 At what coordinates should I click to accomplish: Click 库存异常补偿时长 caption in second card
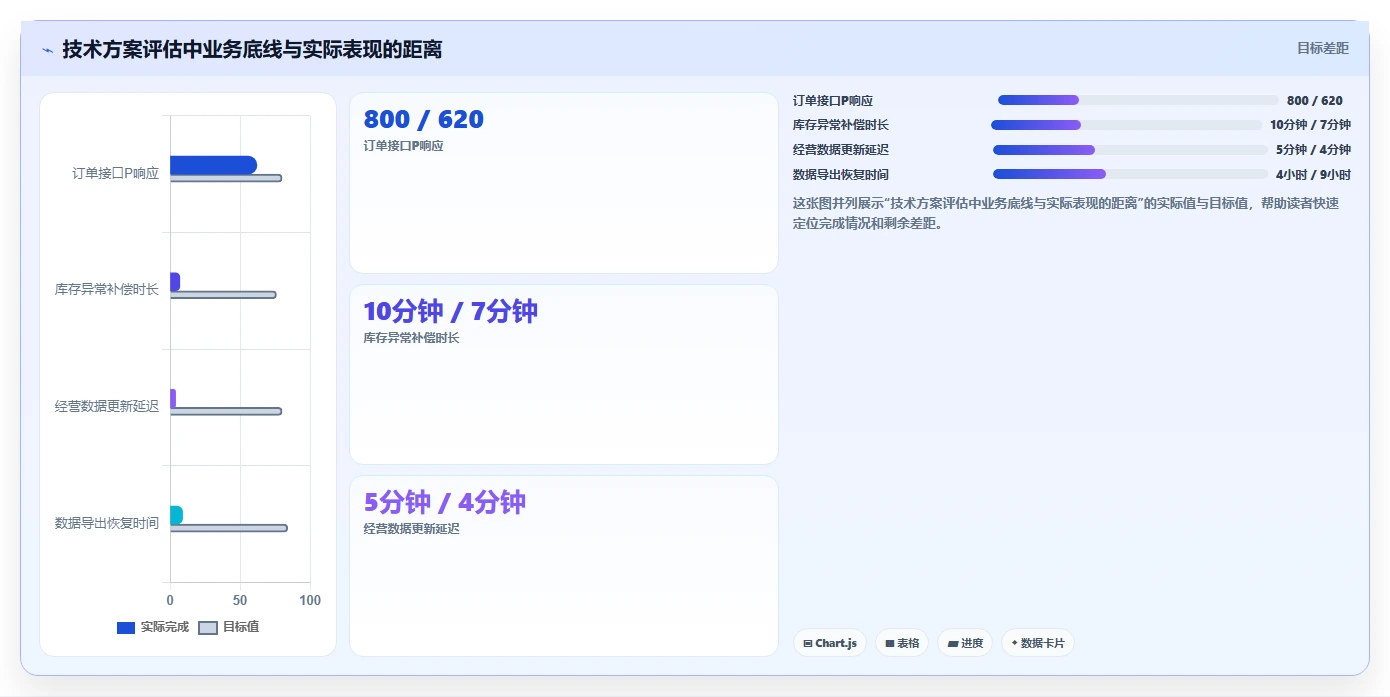click(x=412, y=338)
